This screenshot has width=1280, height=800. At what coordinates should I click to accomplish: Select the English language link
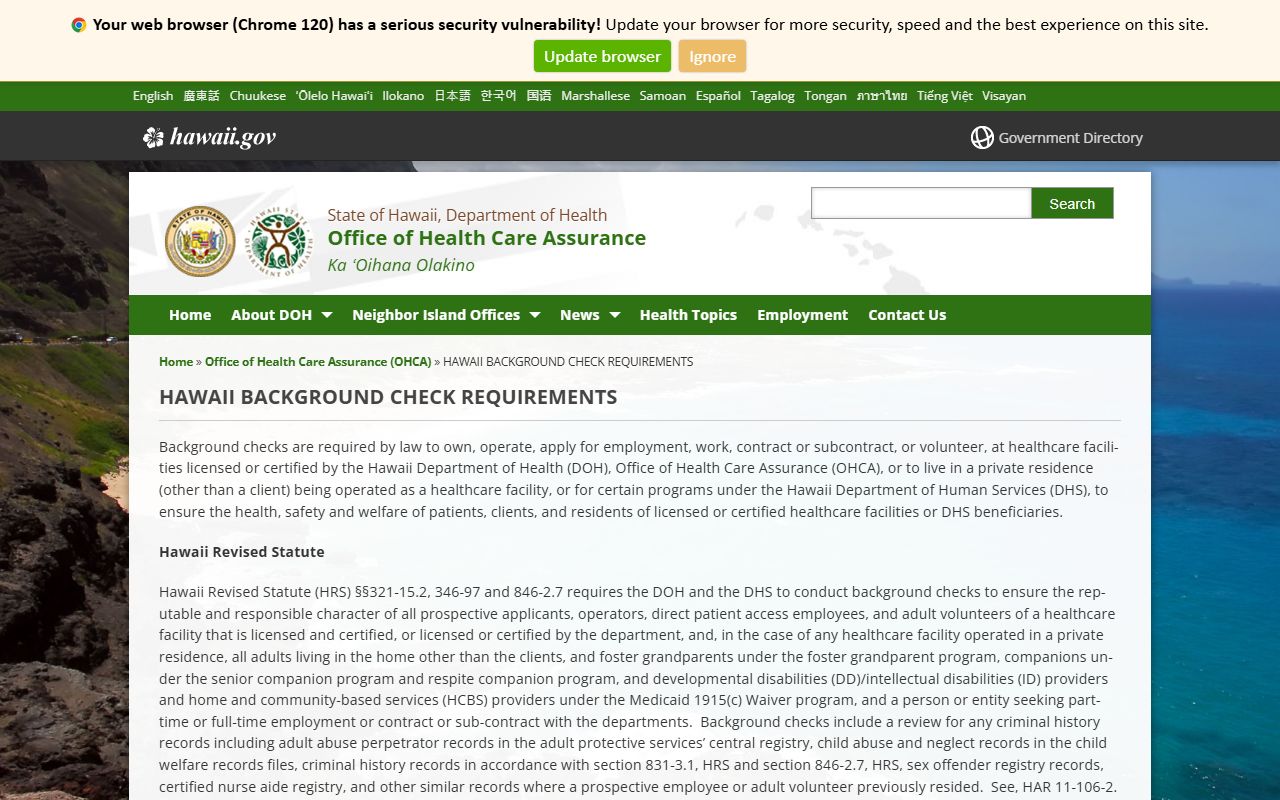[153, 96]
